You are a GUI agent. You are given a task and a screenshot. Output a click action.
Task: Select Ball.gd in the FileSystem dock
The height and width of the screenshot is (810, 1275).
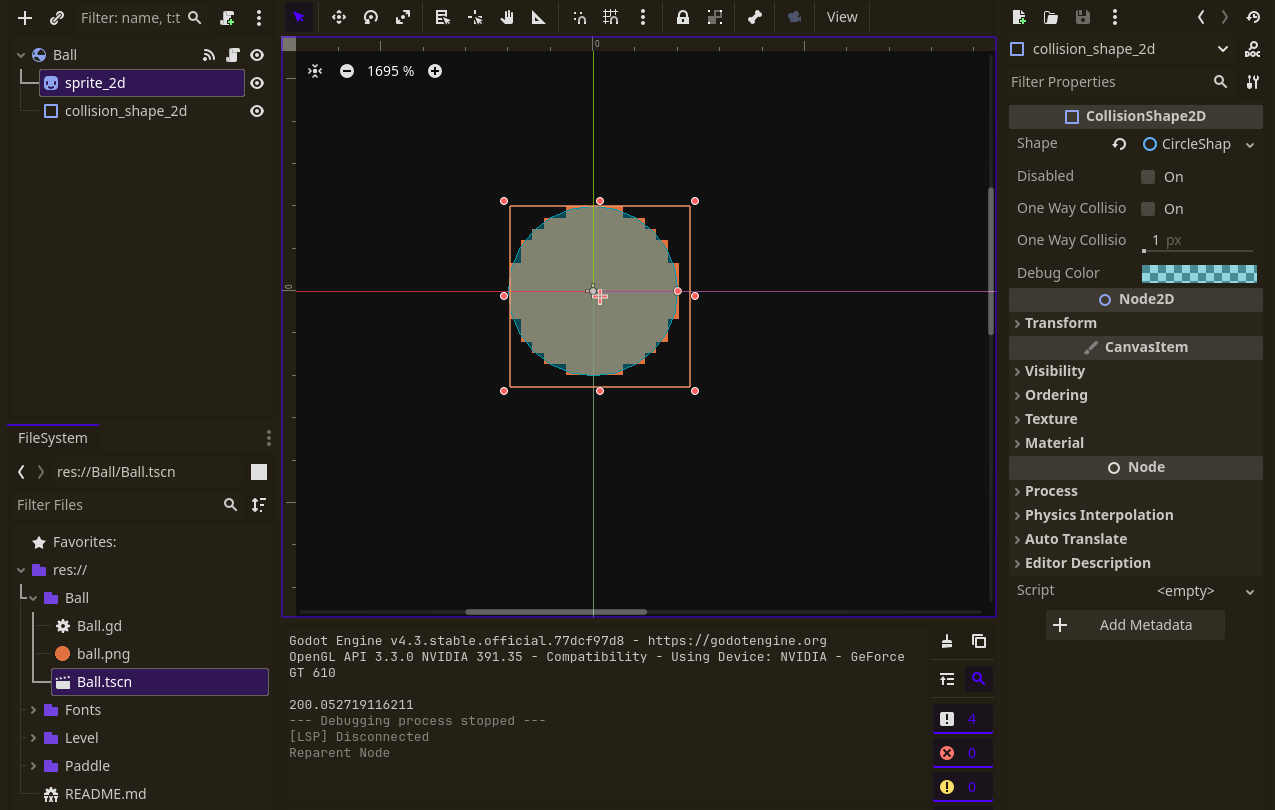point(98,625)
